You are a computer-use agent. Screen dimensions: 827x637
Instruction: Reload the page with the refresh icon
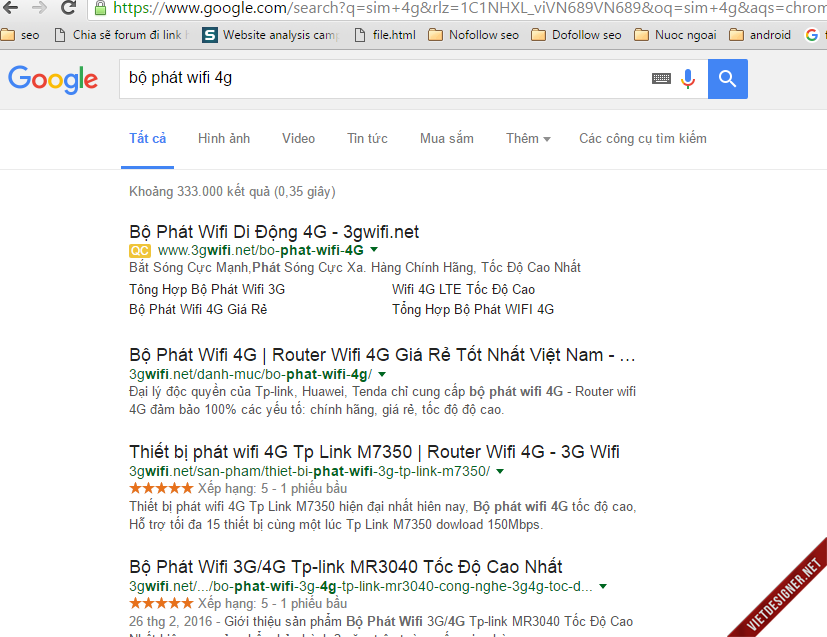point(68,7)
